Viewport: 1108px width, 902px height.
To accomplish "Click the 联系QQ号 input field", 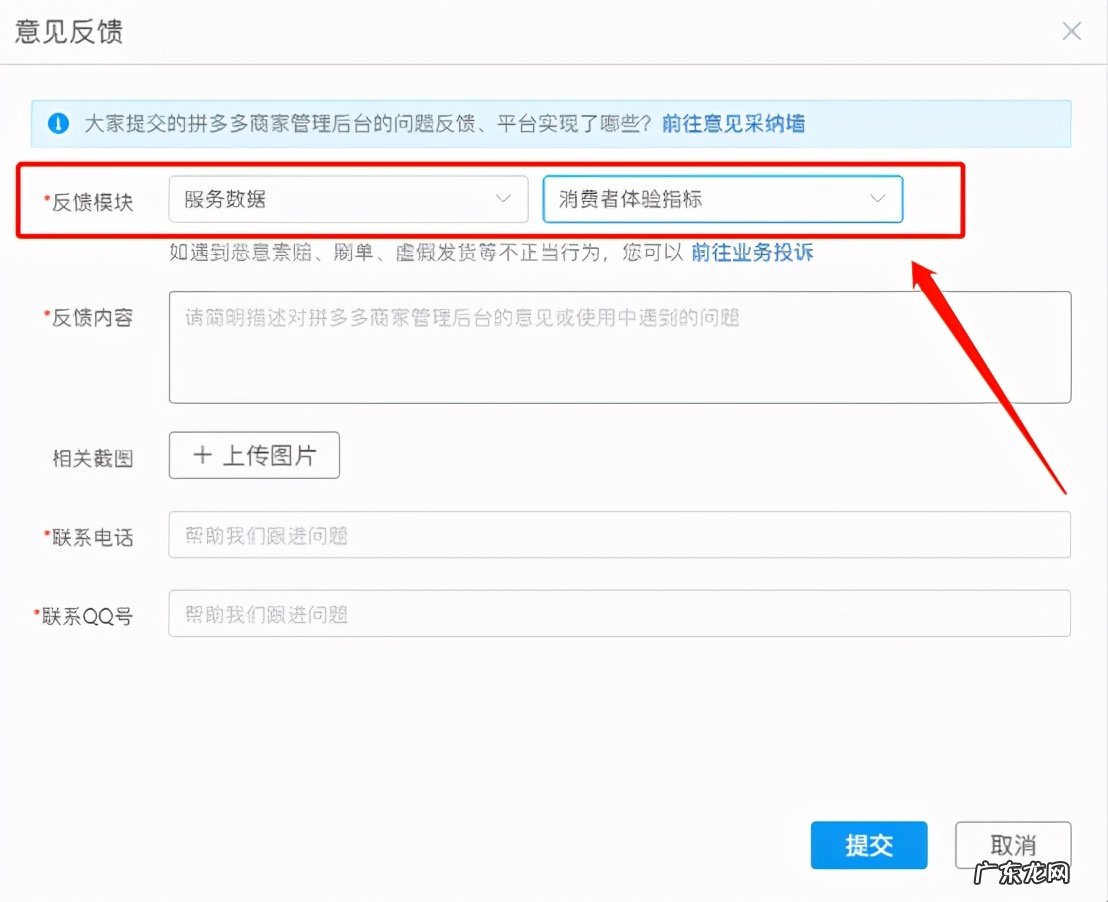I will [620, 614].
